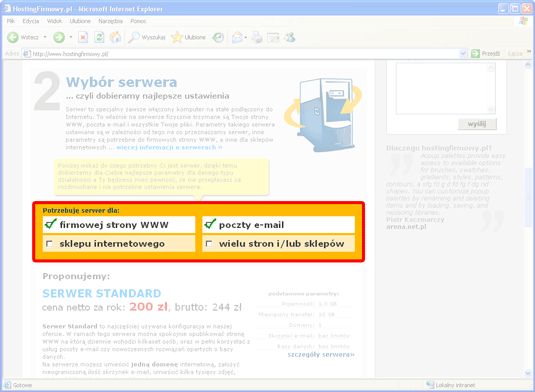
Task: Click the 200 zł price text
Action: (x=148, y=307)
